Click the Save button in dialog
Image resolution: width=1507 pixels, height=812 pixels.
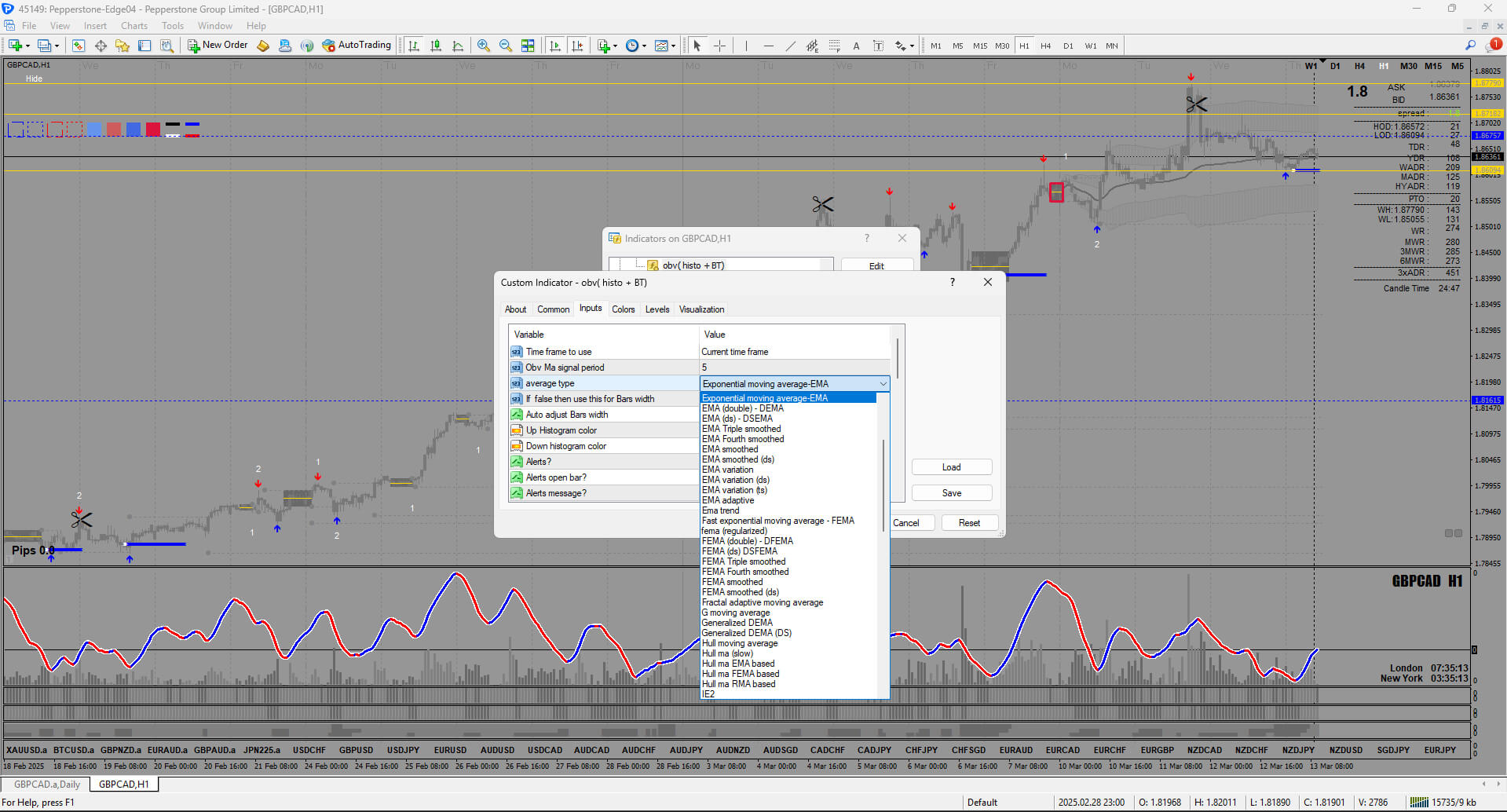951,493
